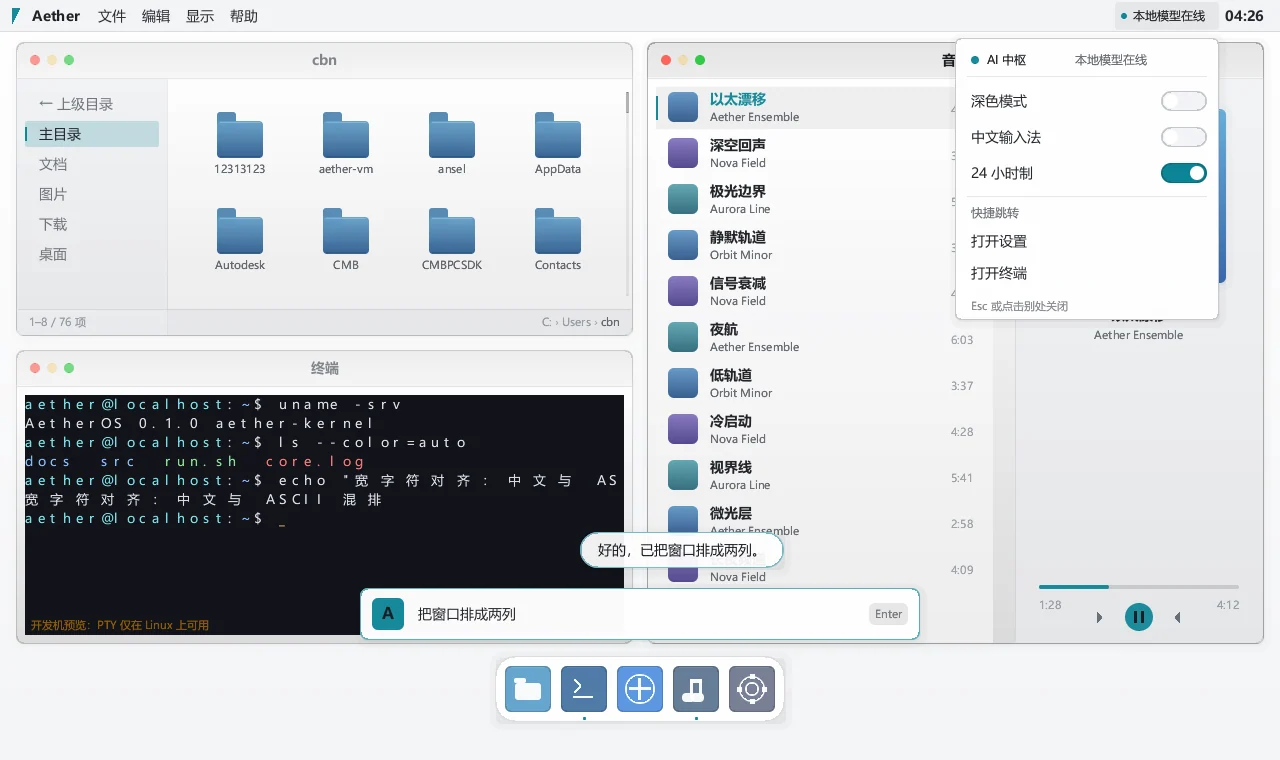Pause the currently playing track

coord(1138,617)
